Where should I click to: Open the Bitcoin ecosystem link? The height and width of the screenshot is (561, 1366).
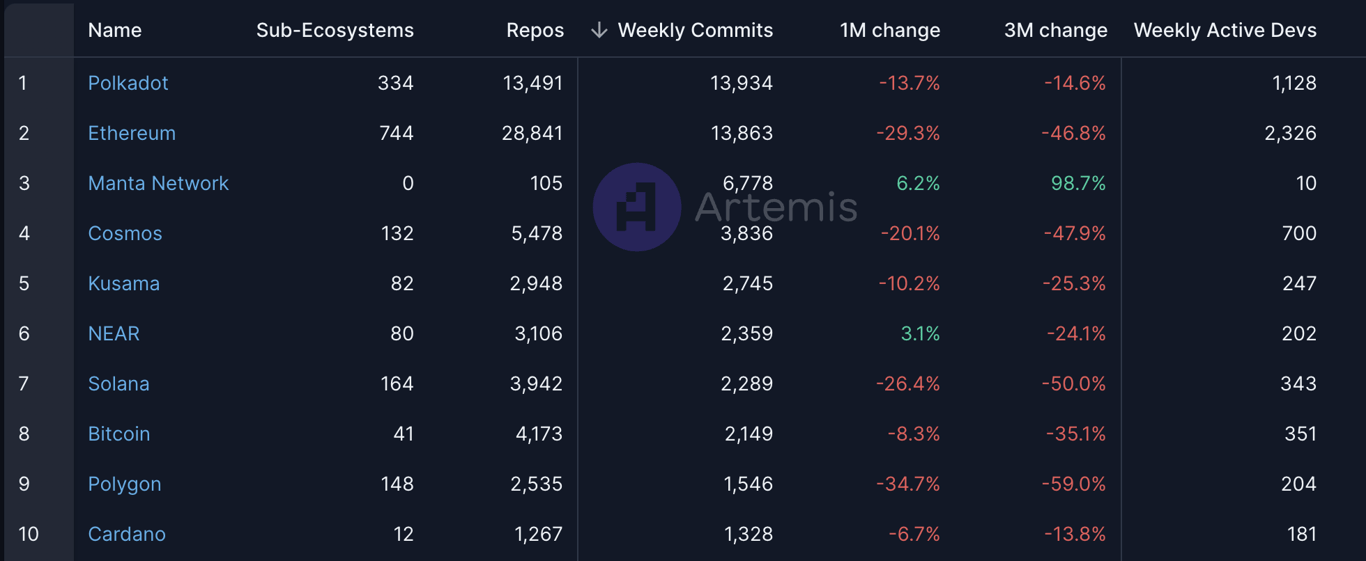tap(119, 433)
